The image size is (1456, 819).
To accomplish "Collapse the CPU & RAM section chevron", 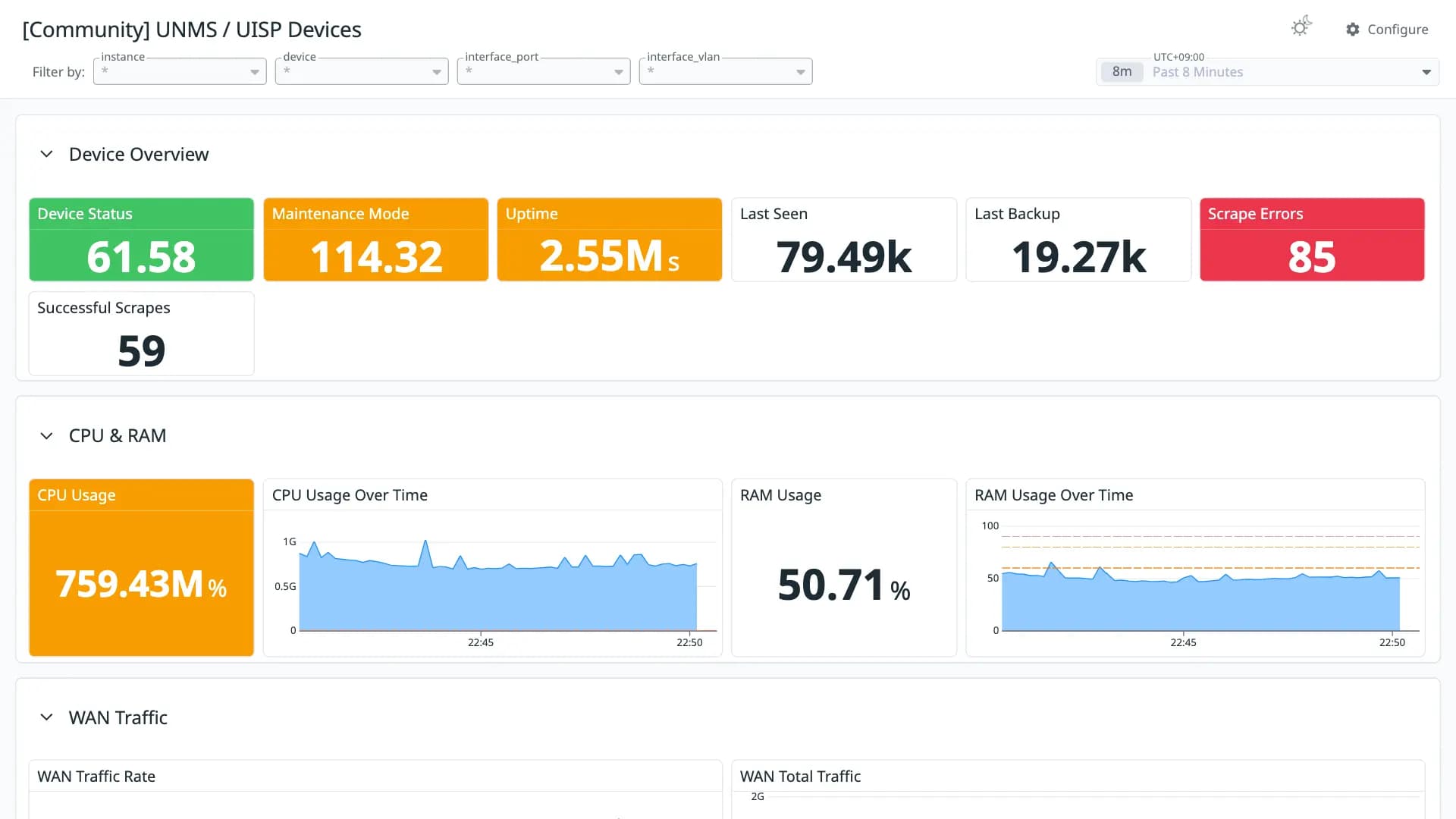I will (x=46, y=436).
